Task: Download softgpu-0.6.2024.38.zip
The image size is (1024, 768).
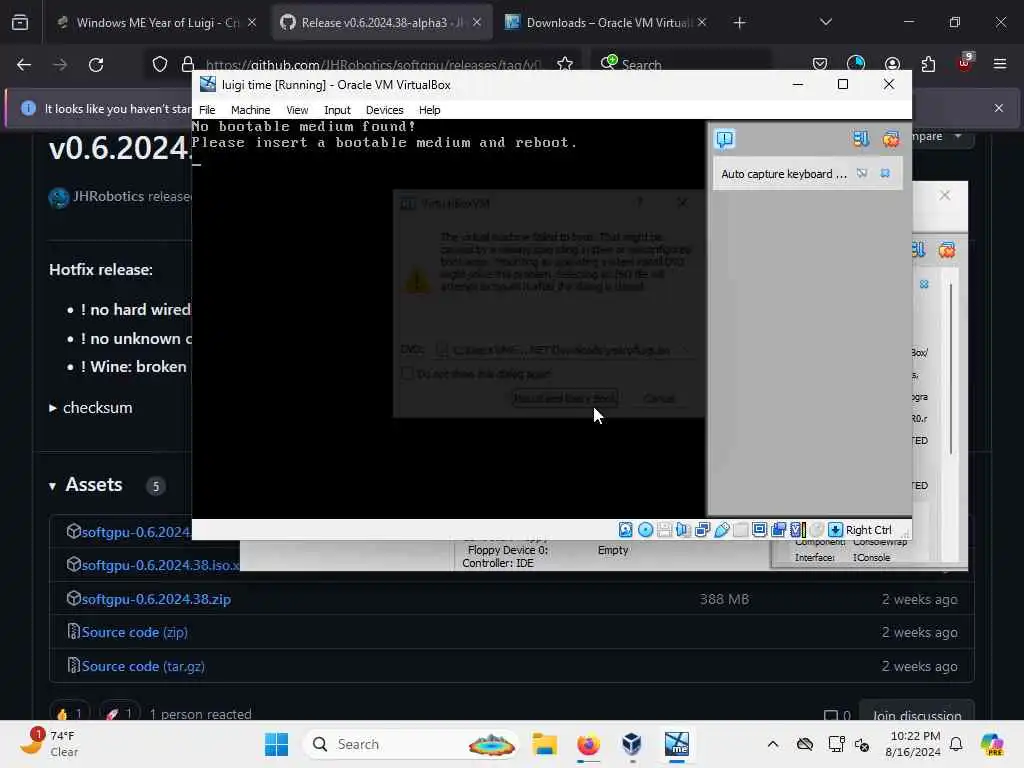Action: pyautogui.click(x=156, y=599)
